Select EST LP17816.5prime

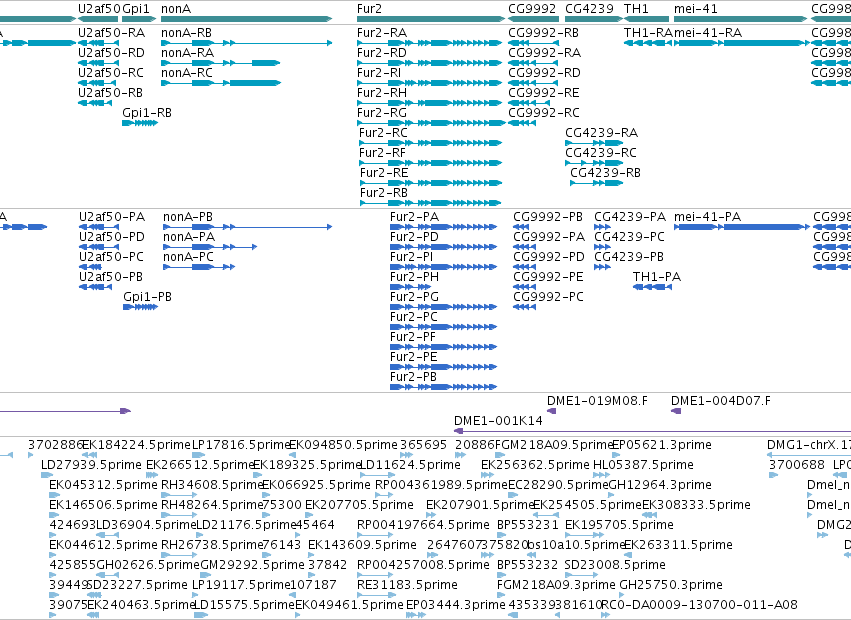pyautogui.click(x=199, y=455)
